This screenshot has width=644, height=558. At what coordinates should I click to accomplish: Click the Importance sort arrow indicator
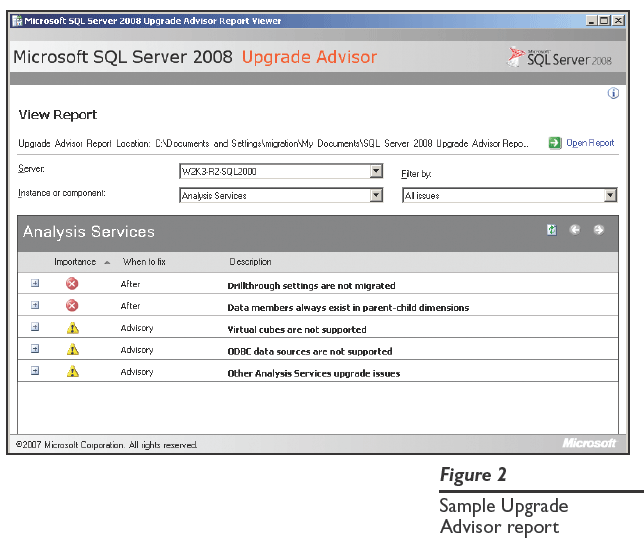pos(107,263)
